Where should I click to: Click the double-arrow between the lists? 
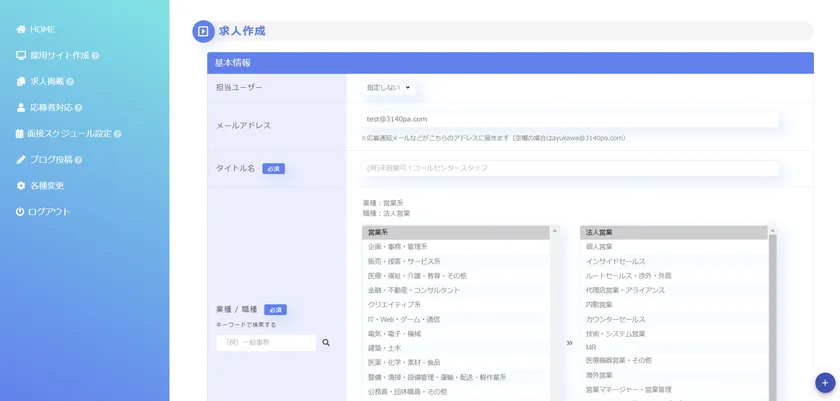click(x=569, y=342)
